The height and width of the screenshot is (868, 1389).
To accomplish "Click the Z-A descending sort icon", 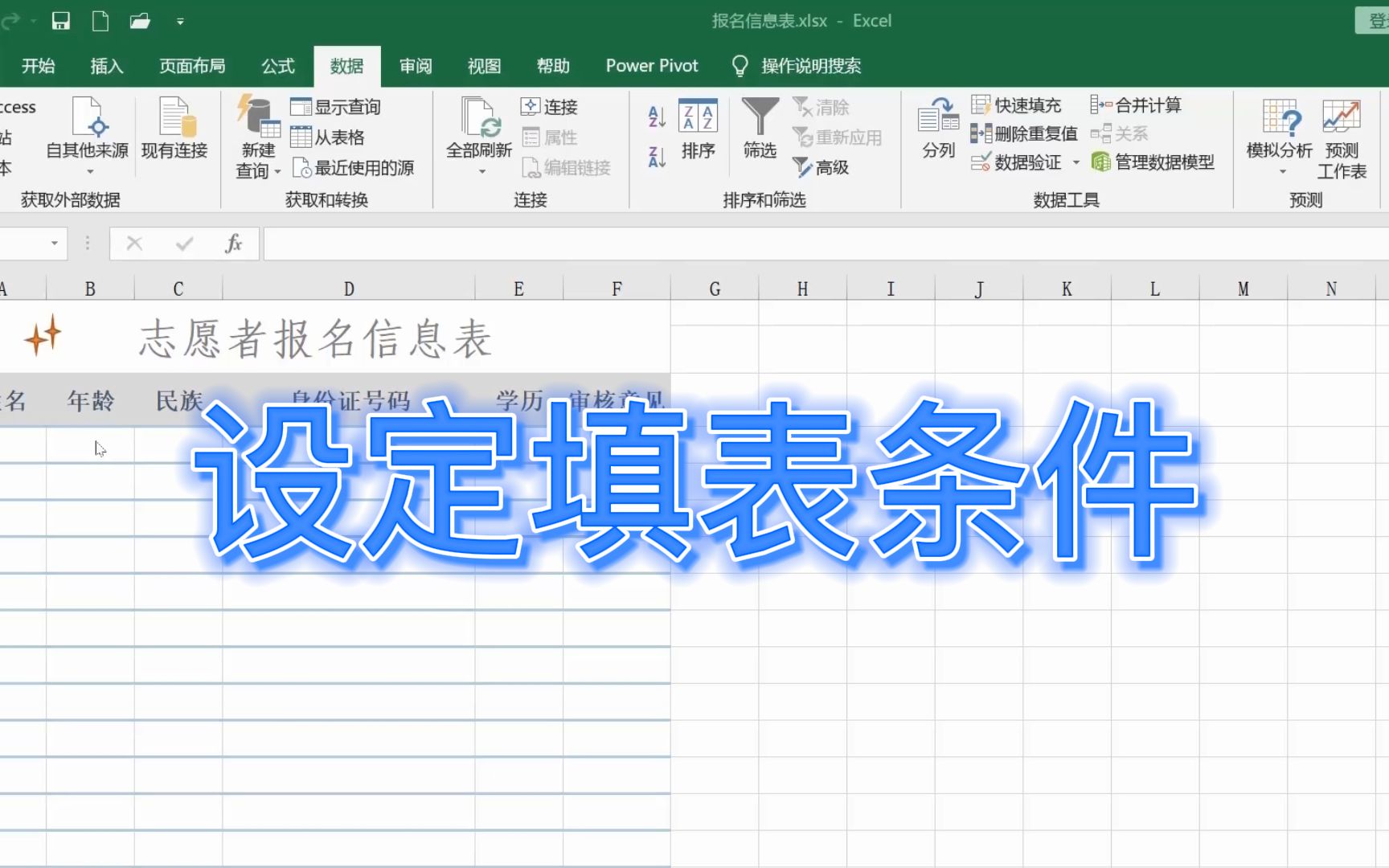I will coord(657,157).
